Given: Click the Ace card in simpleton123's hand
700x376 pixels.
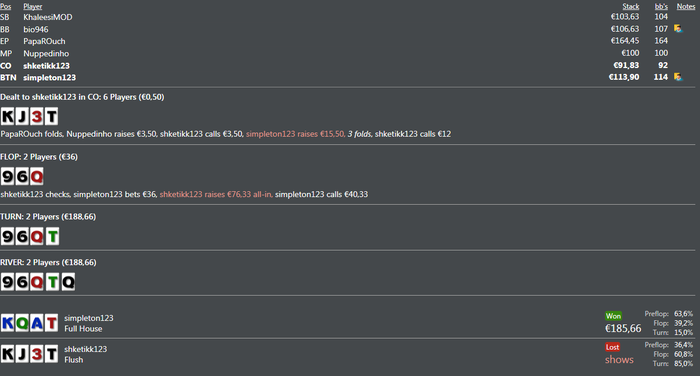Looking at the screenshot, I should click(37, 322).
